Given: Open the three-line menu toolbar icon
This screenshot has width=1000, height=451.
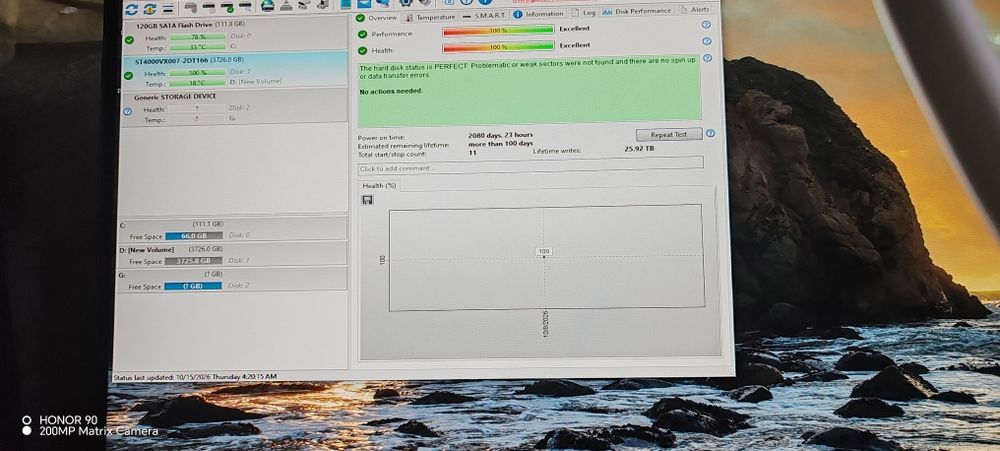Looking at the screenshot, I should (168, 9).
